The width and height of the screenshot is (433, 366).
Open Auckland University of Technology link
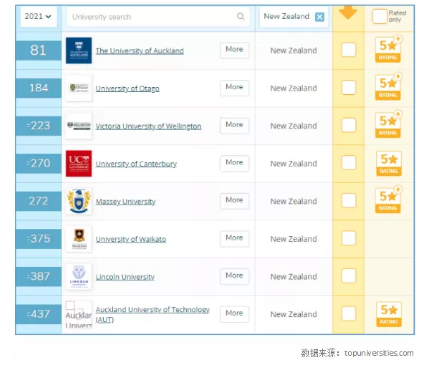coord(152,314)
